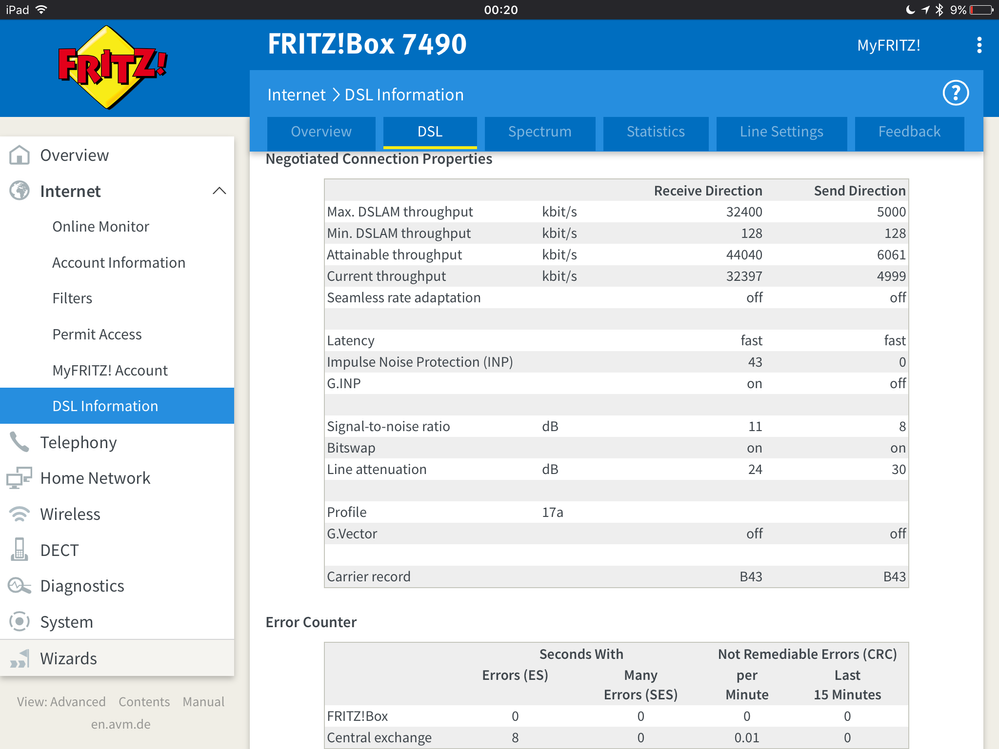Open the Statistics tab
999x749 pixels.
pos(656,132)
